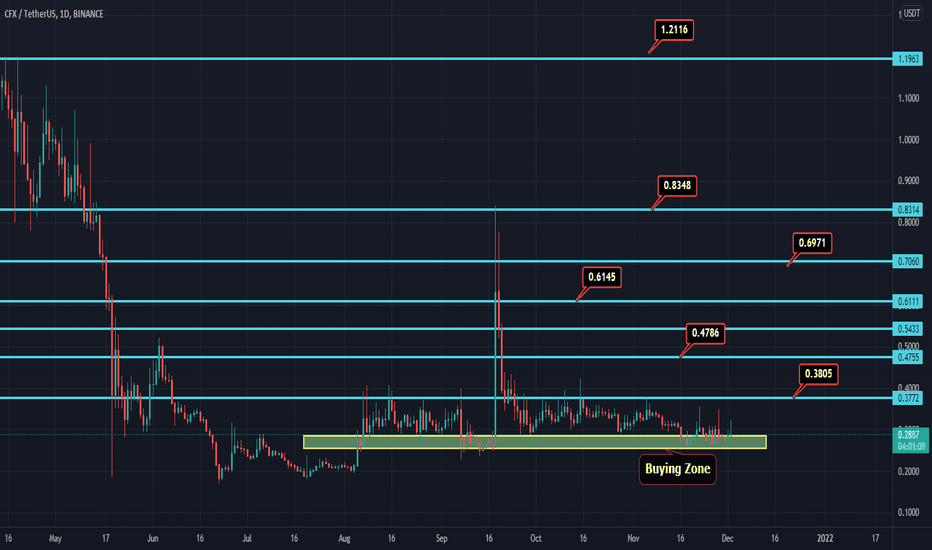Select the yellow buying zone rectangle
The width and height of the screenshot is (932, 550).
pyautogui.click(x=534, y=442)
